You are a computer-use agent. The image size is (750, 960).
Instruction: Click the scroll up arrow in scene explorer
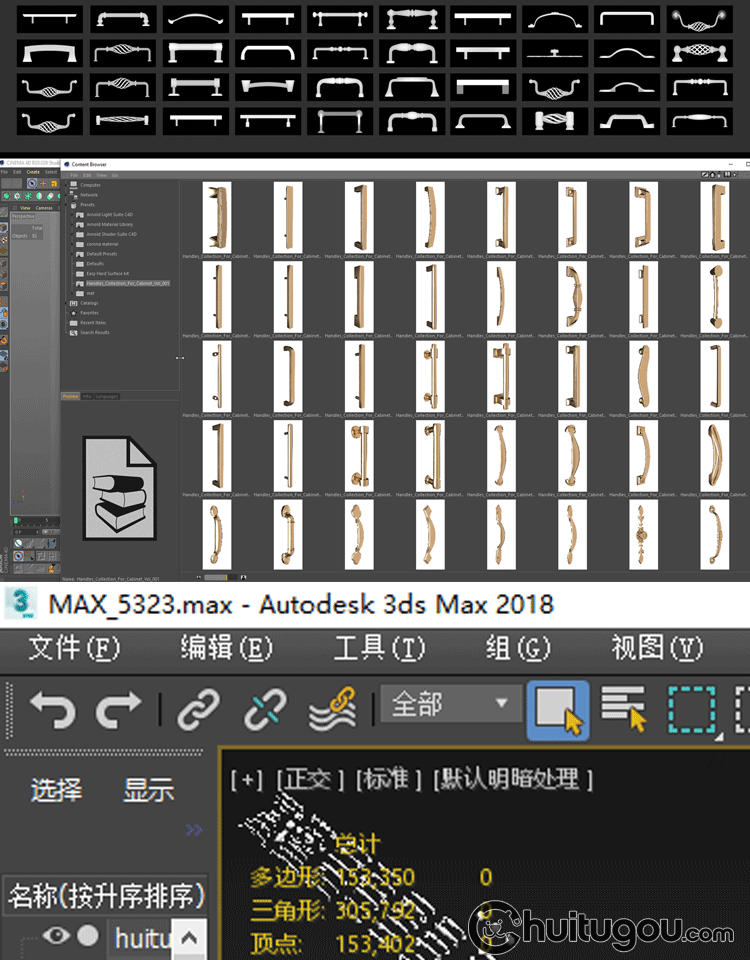(189, 938)
